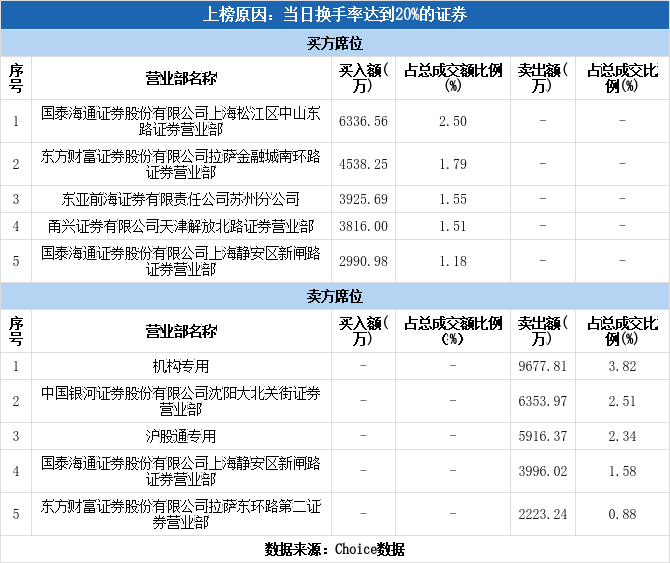Click sell percentage 3.82

(623, 367)
